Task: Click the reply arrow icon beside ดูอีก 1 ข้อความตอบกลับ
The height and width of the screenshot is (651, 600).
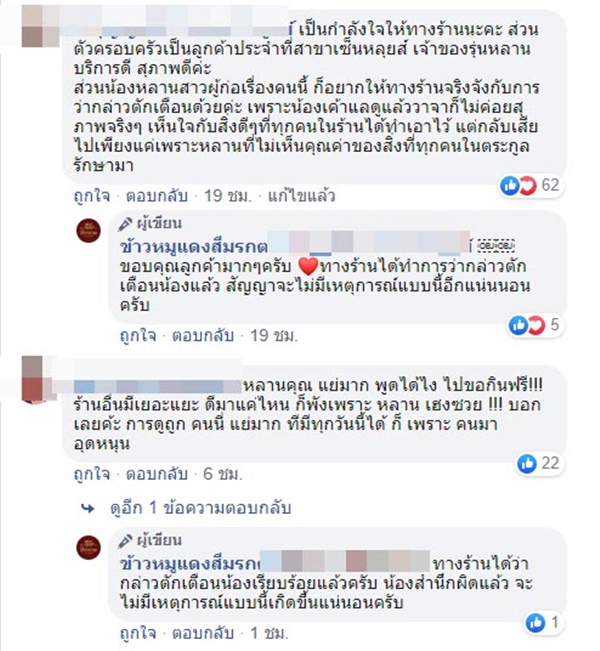Action: [88, 508]
